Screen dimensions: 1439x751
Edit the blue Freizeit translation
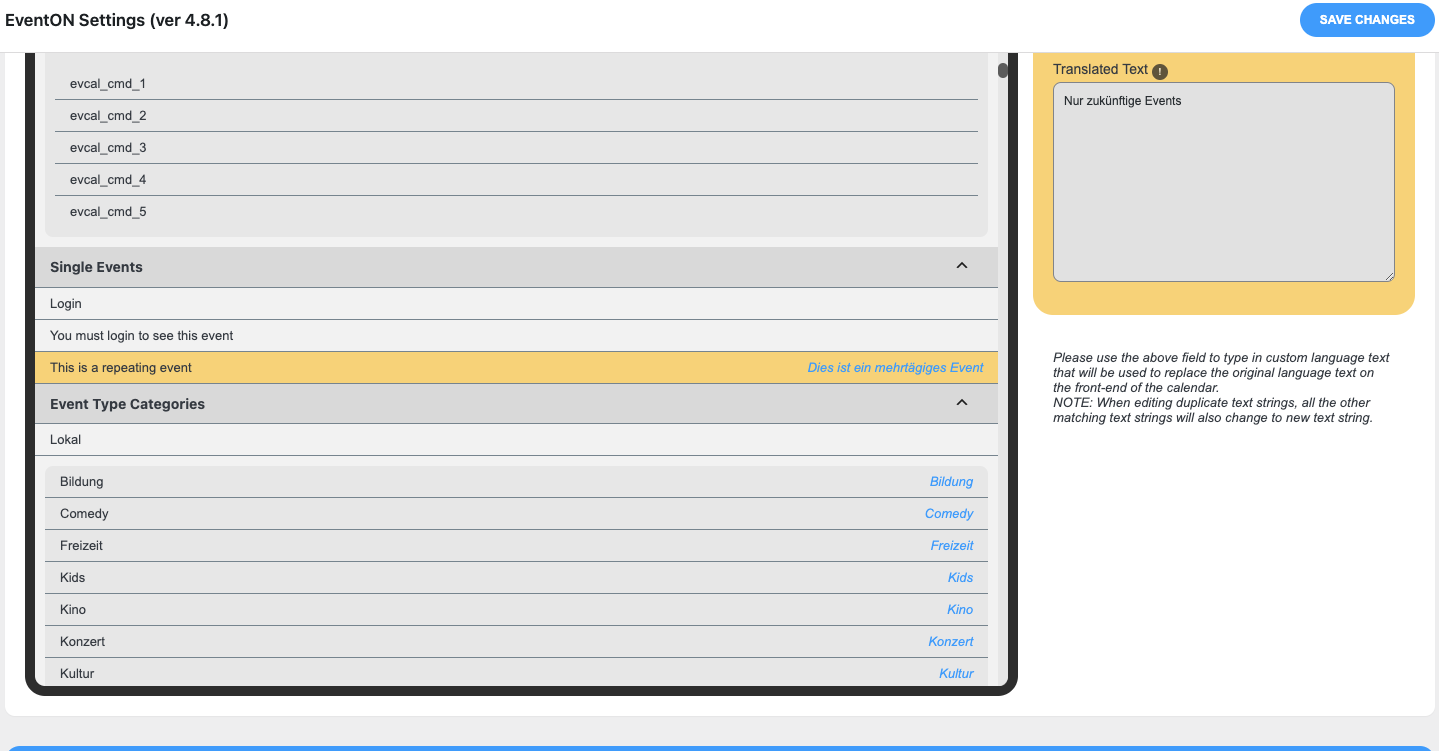click(x=952, y=546)
